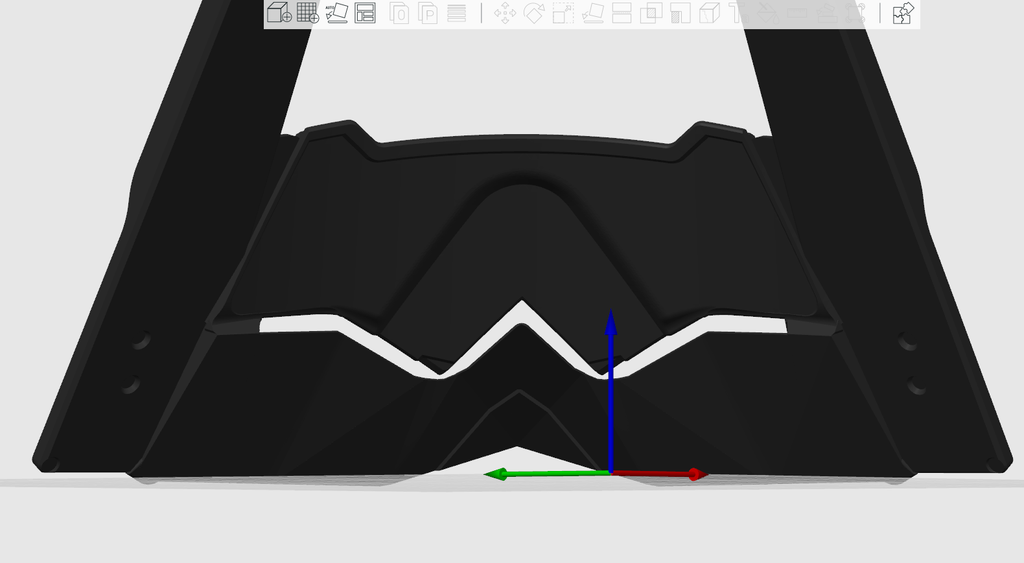Open the Text shape tool

pos(736,12)
